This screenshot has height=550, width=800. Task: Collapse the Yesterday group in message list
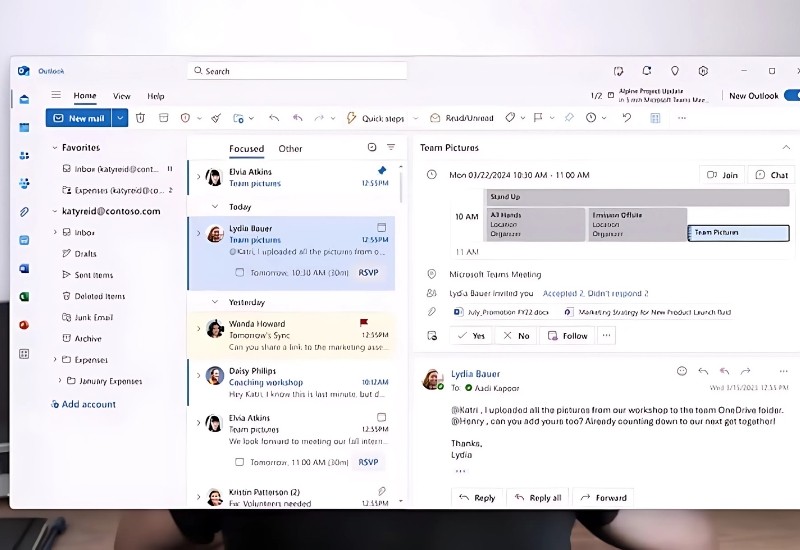click(x=215, y=302)
